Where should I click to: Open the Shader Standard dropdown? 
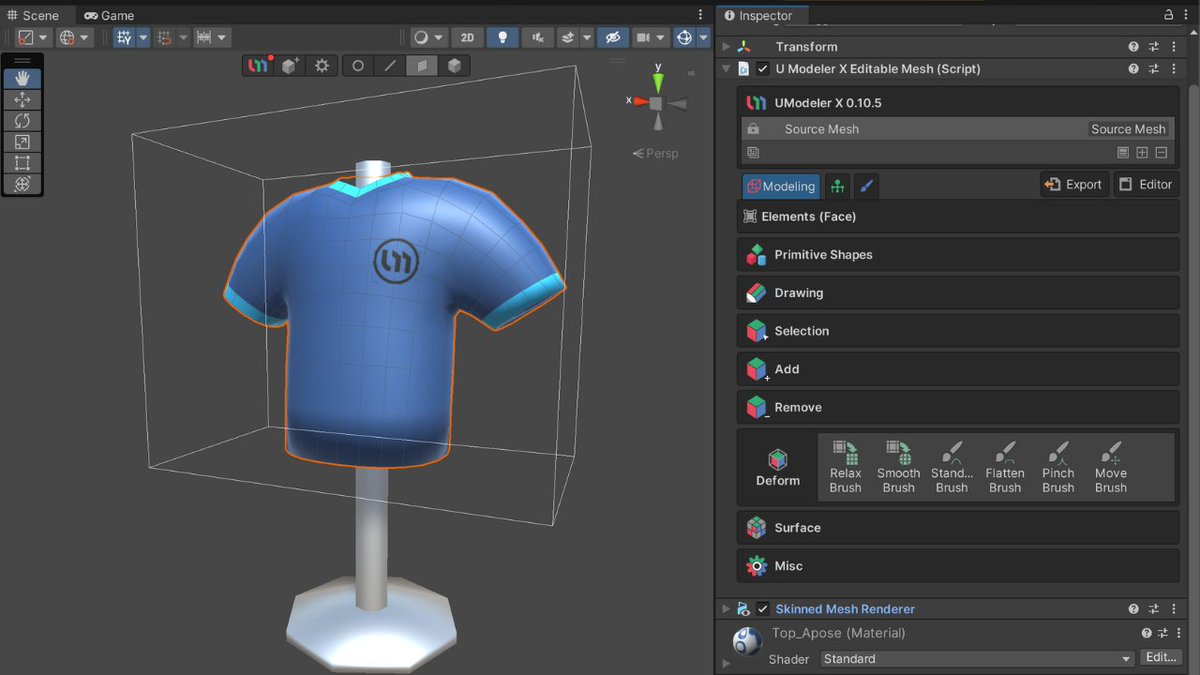[x=977, y=659]
